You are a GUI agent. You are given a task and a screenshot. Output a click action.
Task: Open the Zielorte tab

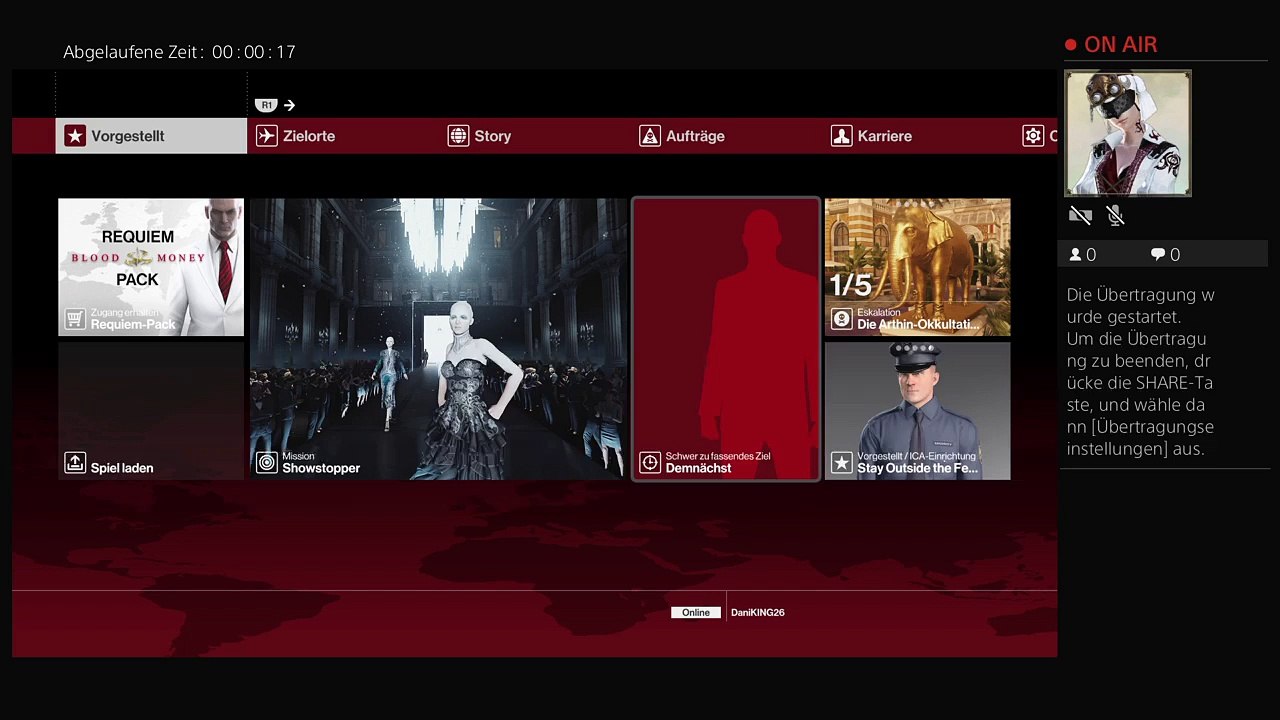click(x=343, y=136)
